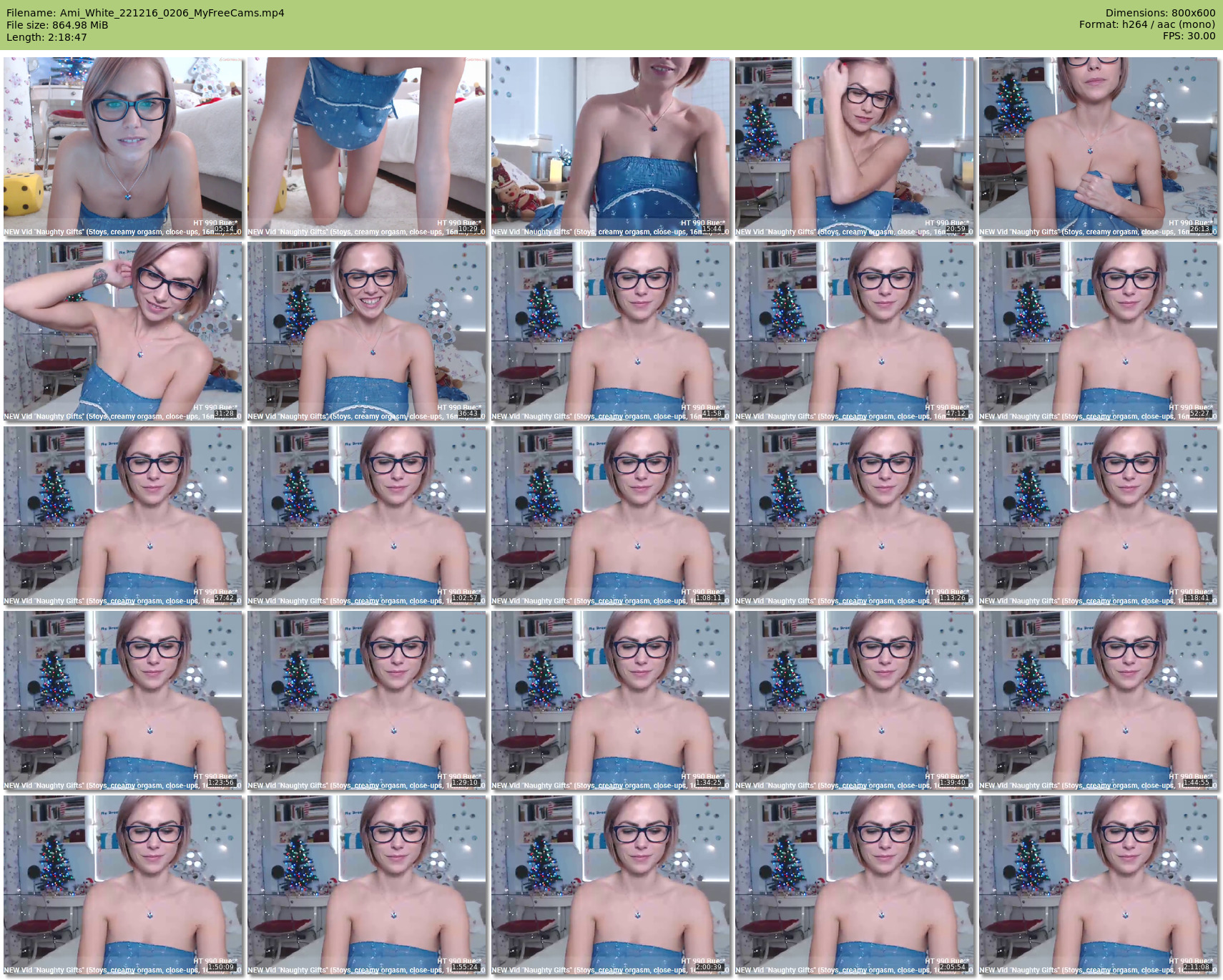Click the thumbnail timestamped 1:13:26
The width and height of the screenshot is (1223, 980).
[x=855, y=516]
